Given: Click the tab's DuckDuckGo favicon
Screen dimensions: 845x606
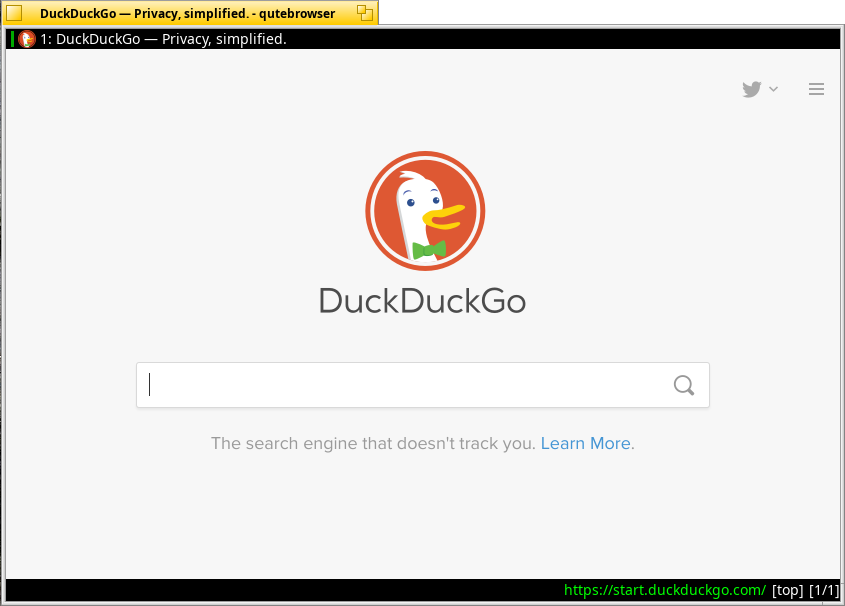Looking at the screenshot, I should 26,39.
